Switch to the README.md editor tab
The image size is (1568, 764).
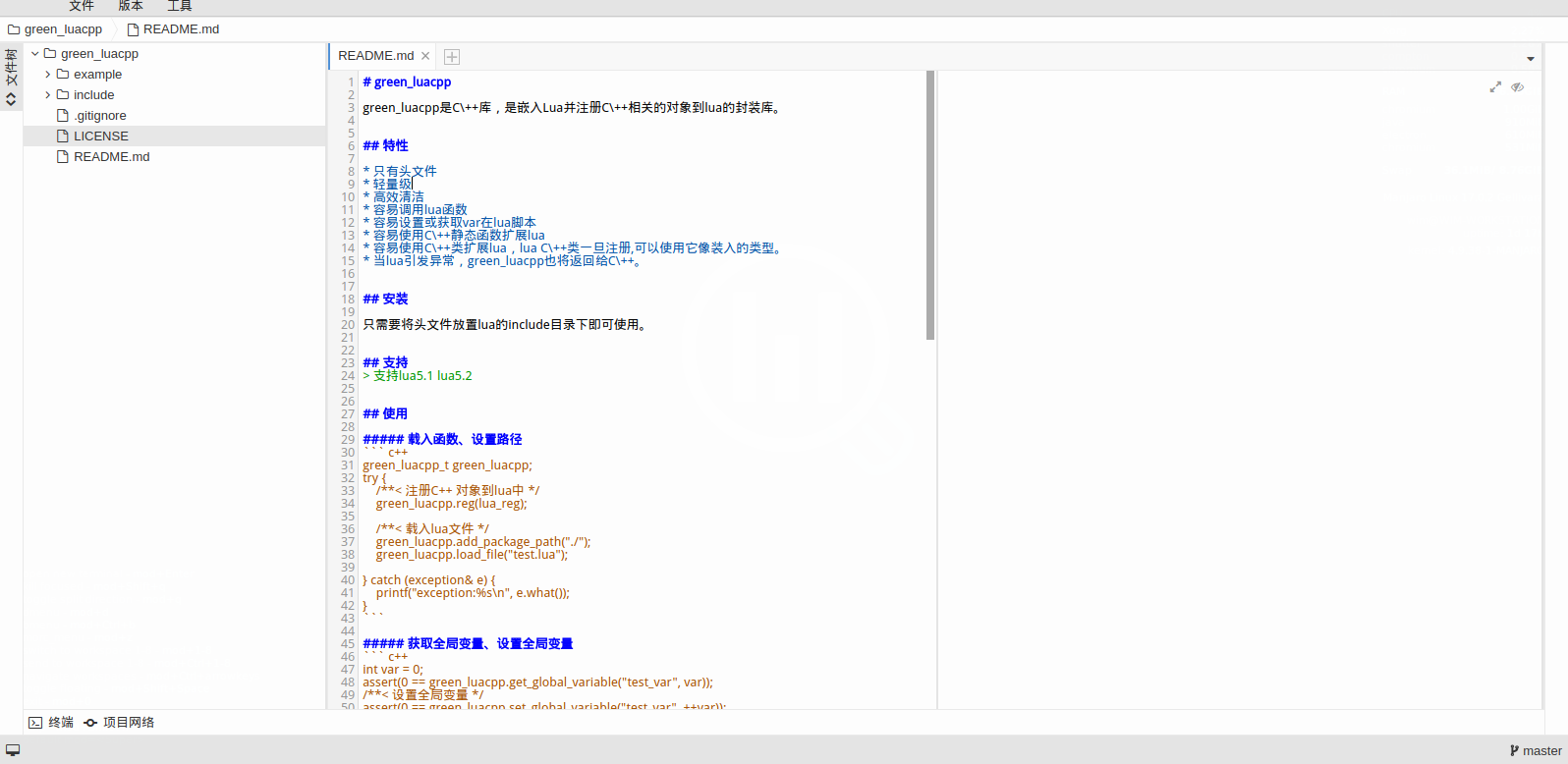tap(376, 56)
